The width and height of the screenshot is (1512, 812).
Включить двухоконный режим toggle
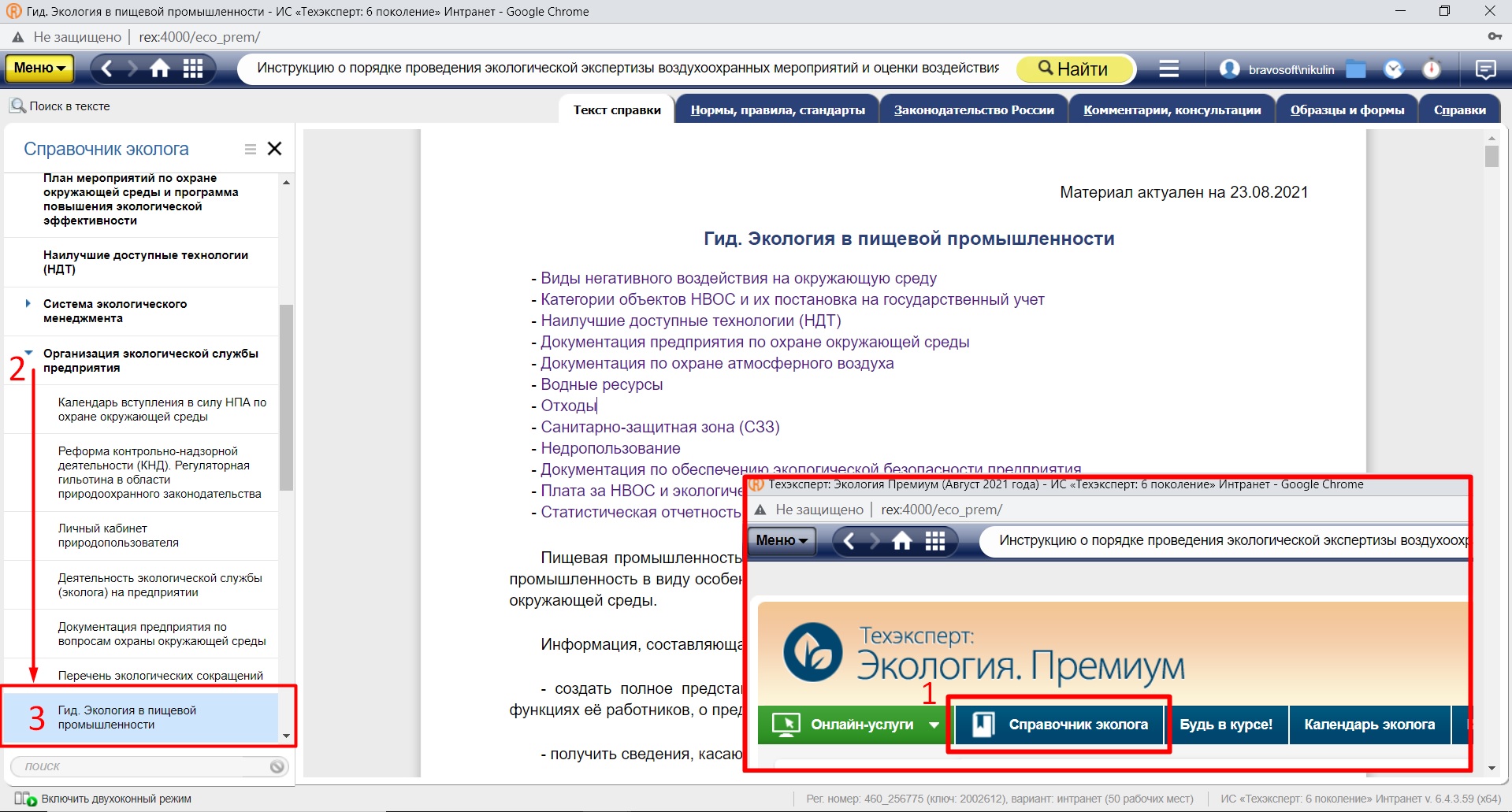(x=103, y=799)
